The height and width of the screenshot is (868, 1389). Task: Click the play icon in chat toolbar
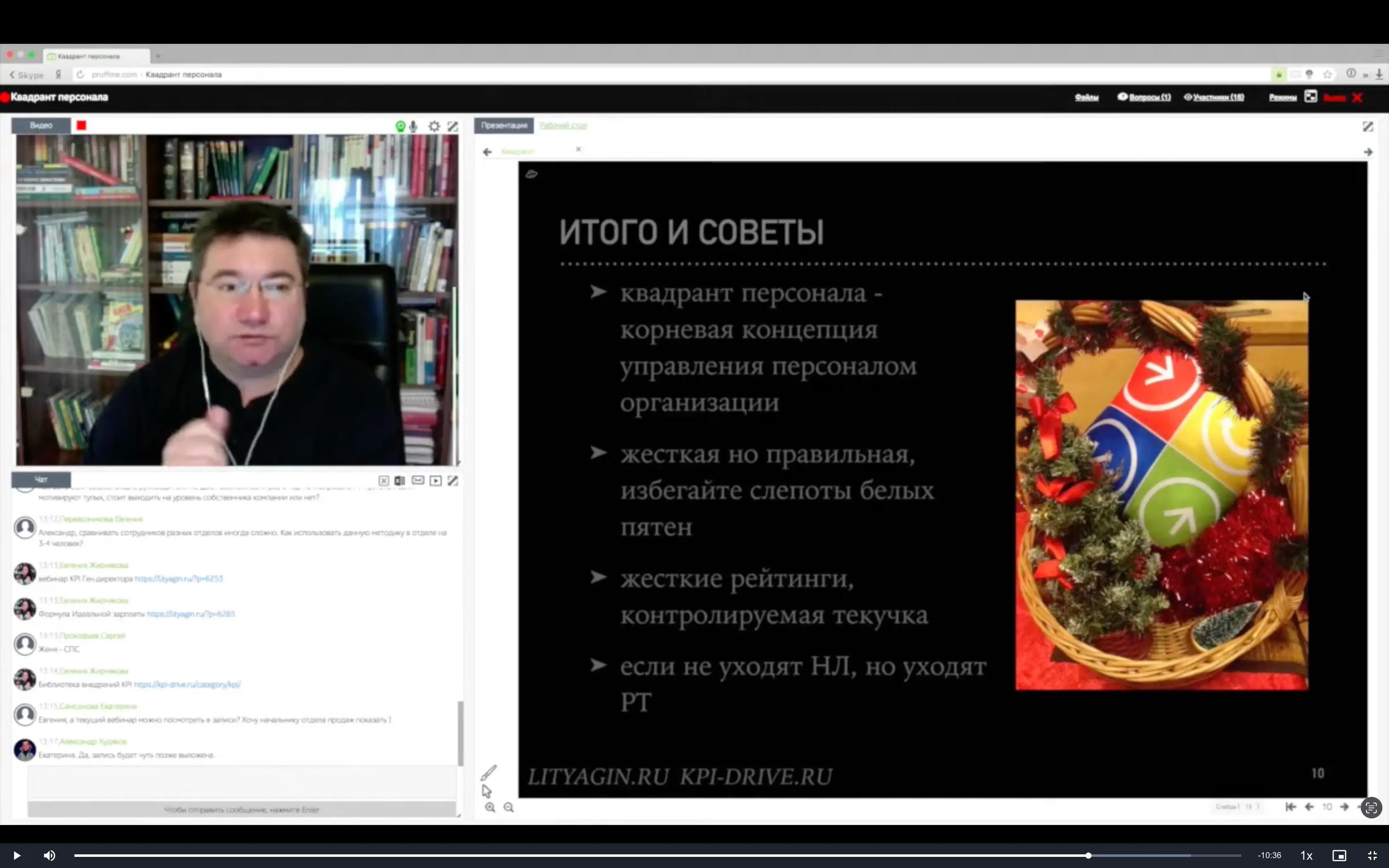[436, 480]
